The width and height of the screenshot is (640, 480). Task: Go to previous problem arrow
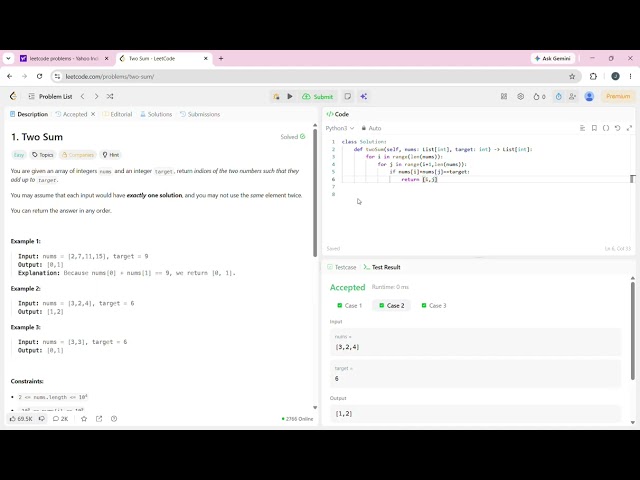[x=82, y=96]
